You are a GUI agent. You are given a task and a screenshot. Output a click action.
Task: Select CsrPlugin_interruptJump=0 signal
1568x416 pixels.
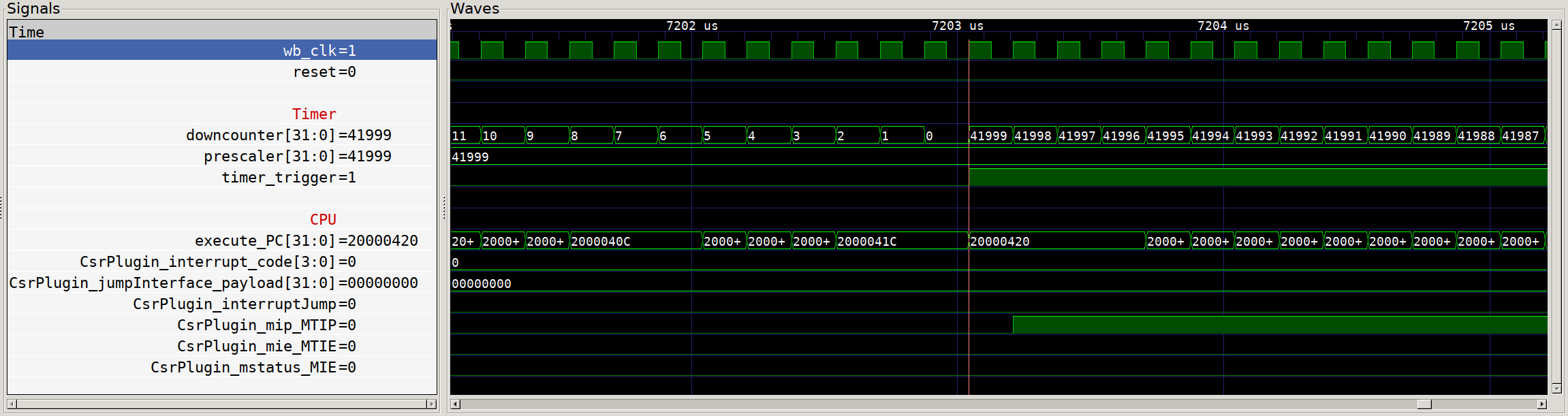pos(222,304)
